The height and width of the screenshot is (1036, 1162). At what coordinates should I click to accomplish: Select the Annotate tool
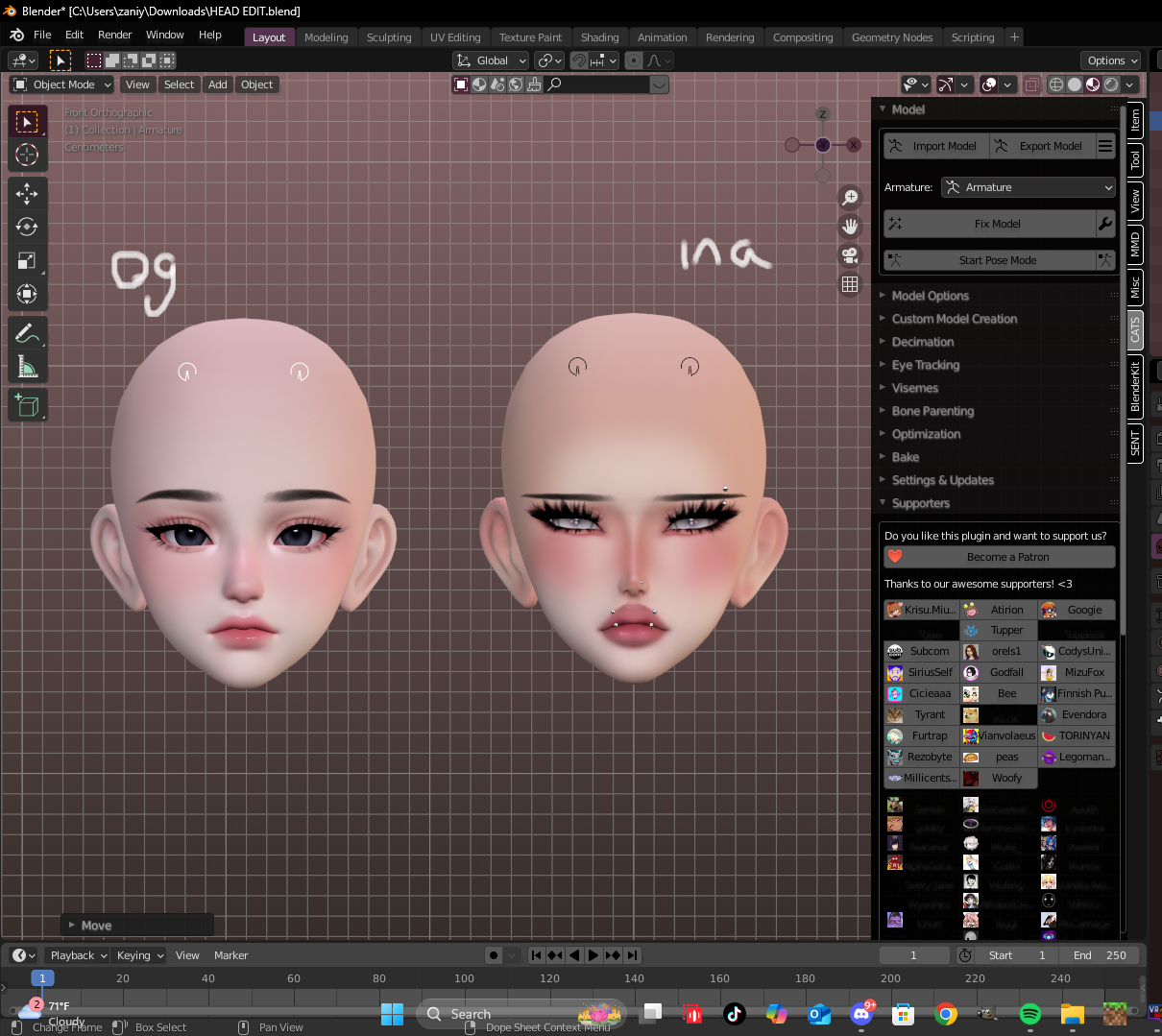[27, 333]
